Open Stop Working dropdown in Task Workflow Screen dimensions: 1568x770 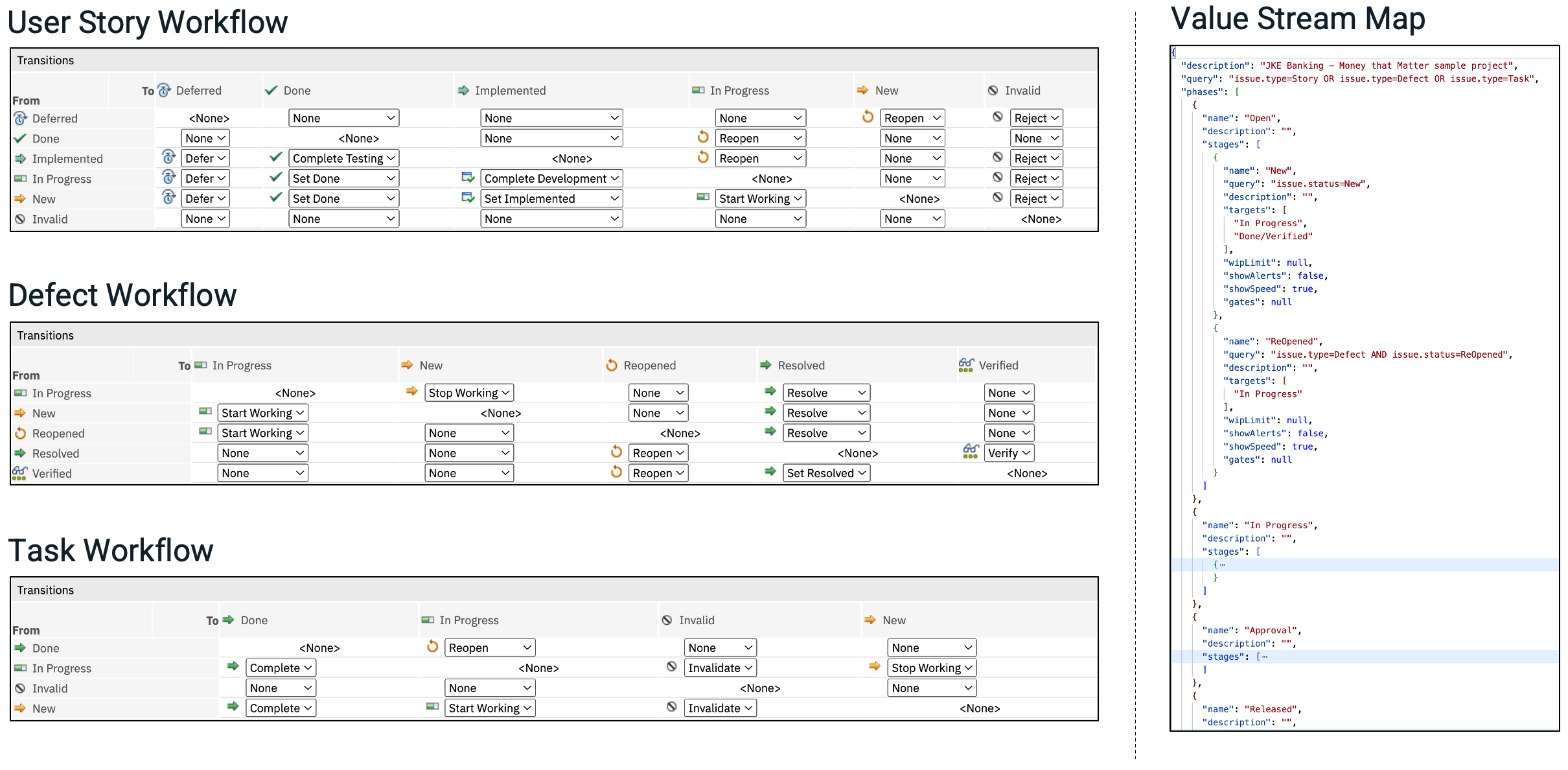(932, 668)
